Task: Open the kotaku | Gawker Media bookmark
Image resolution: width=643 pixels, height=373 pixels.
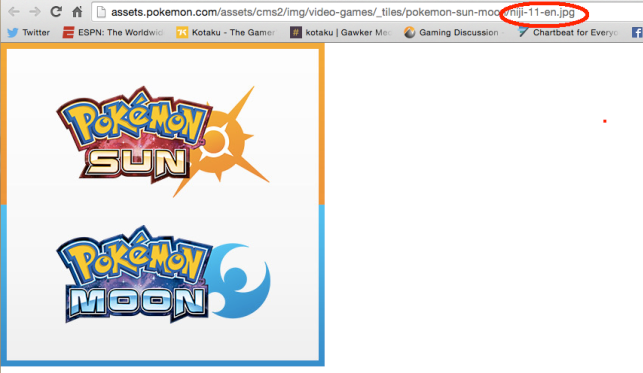Action: pos(341,32)
